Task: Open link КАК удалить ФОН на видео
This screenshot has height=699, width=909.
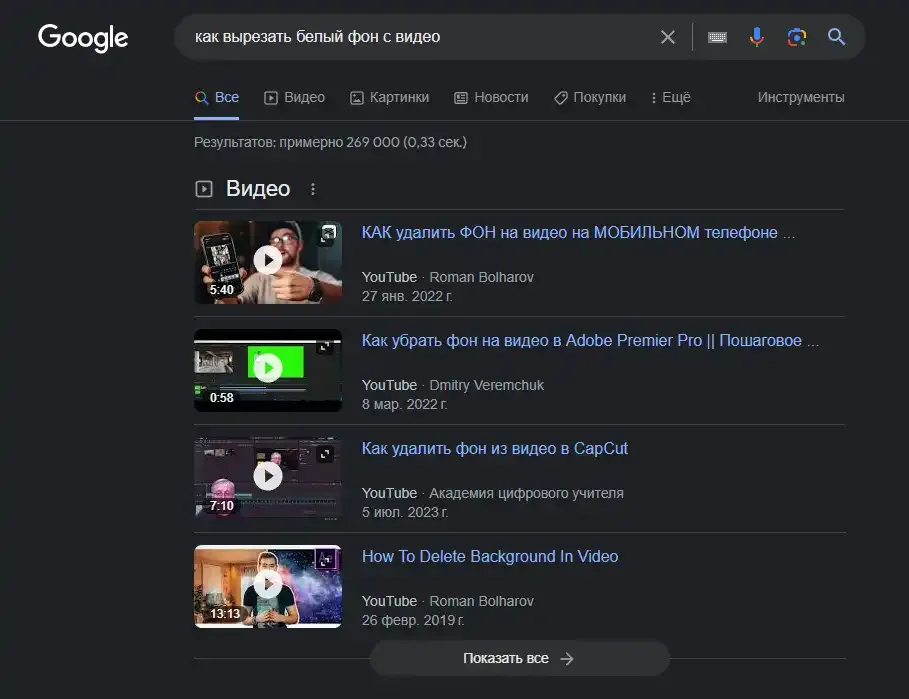Action: pos(578,232)
